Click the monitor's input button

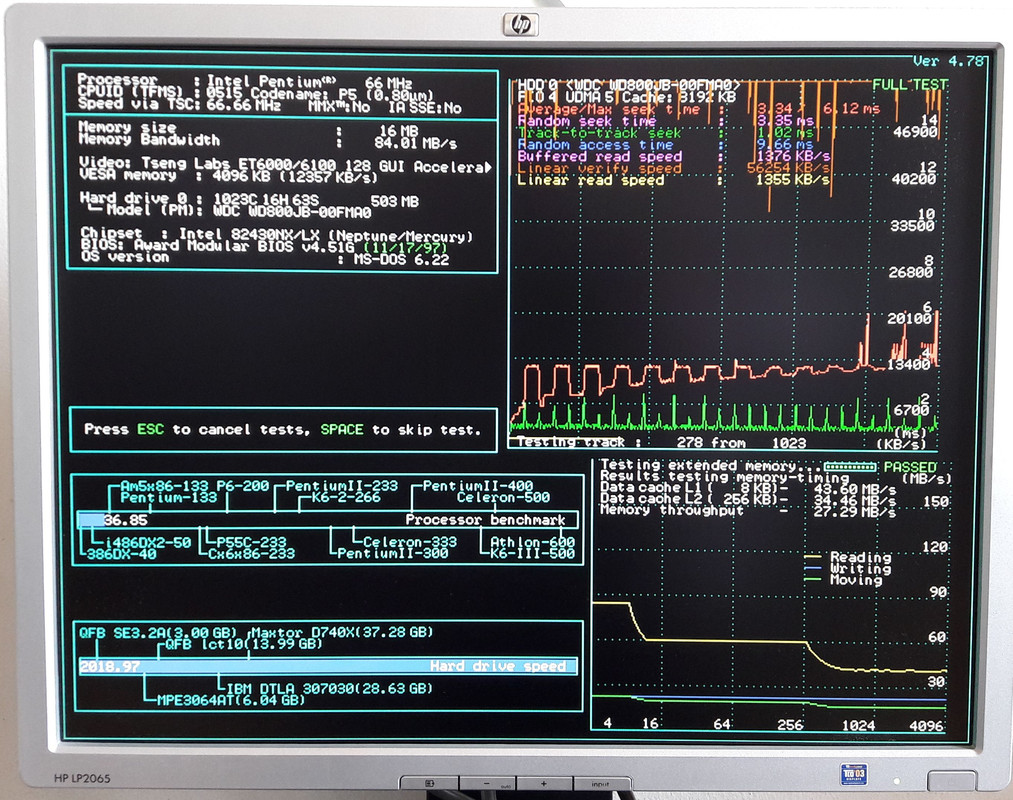(600, 784)
